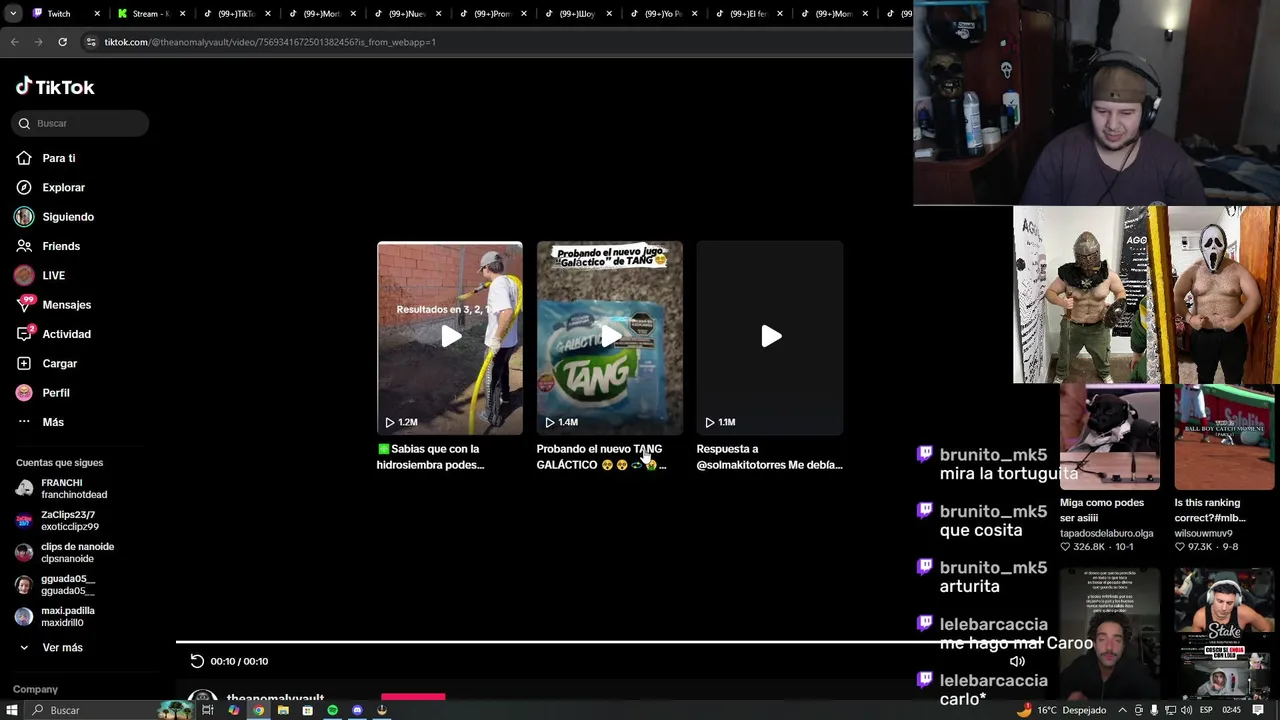Click the 'Sabias que con la hidrosiembra' caption
1280x720 pixels.
click(x=430, y=457)
